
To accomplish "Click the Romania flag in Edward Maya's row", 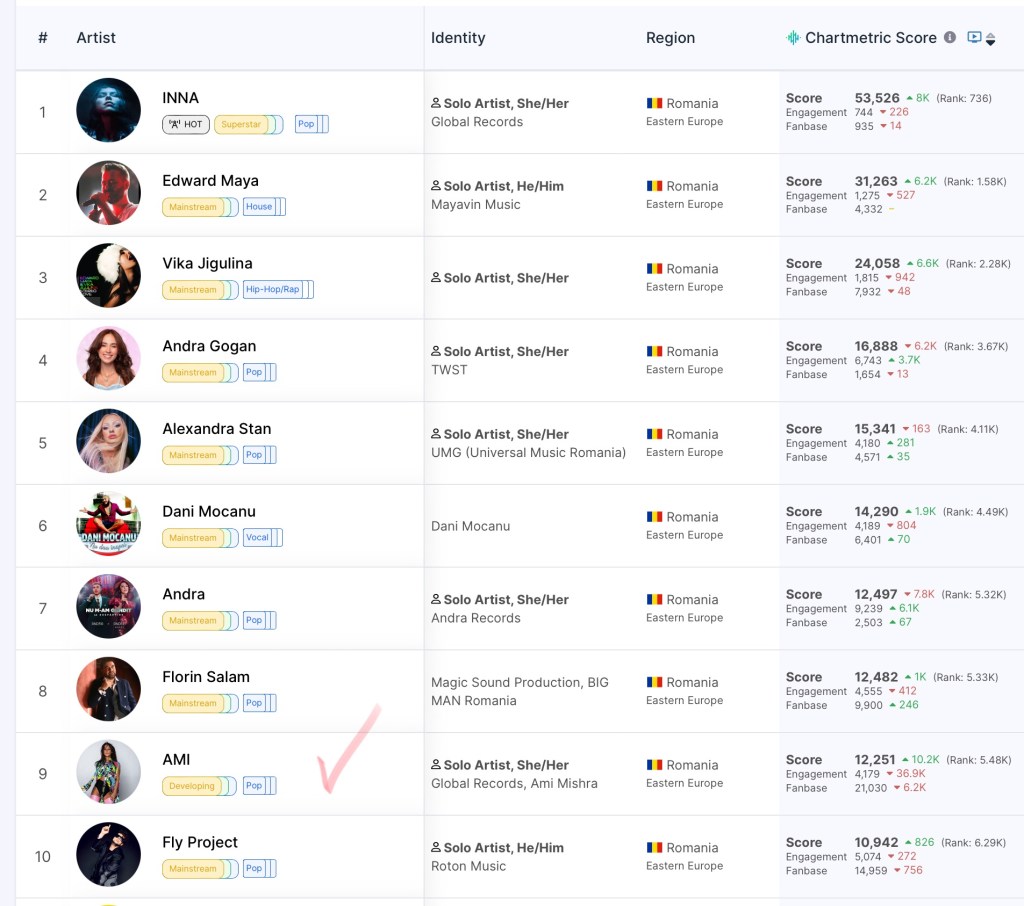I will (655, 186).
